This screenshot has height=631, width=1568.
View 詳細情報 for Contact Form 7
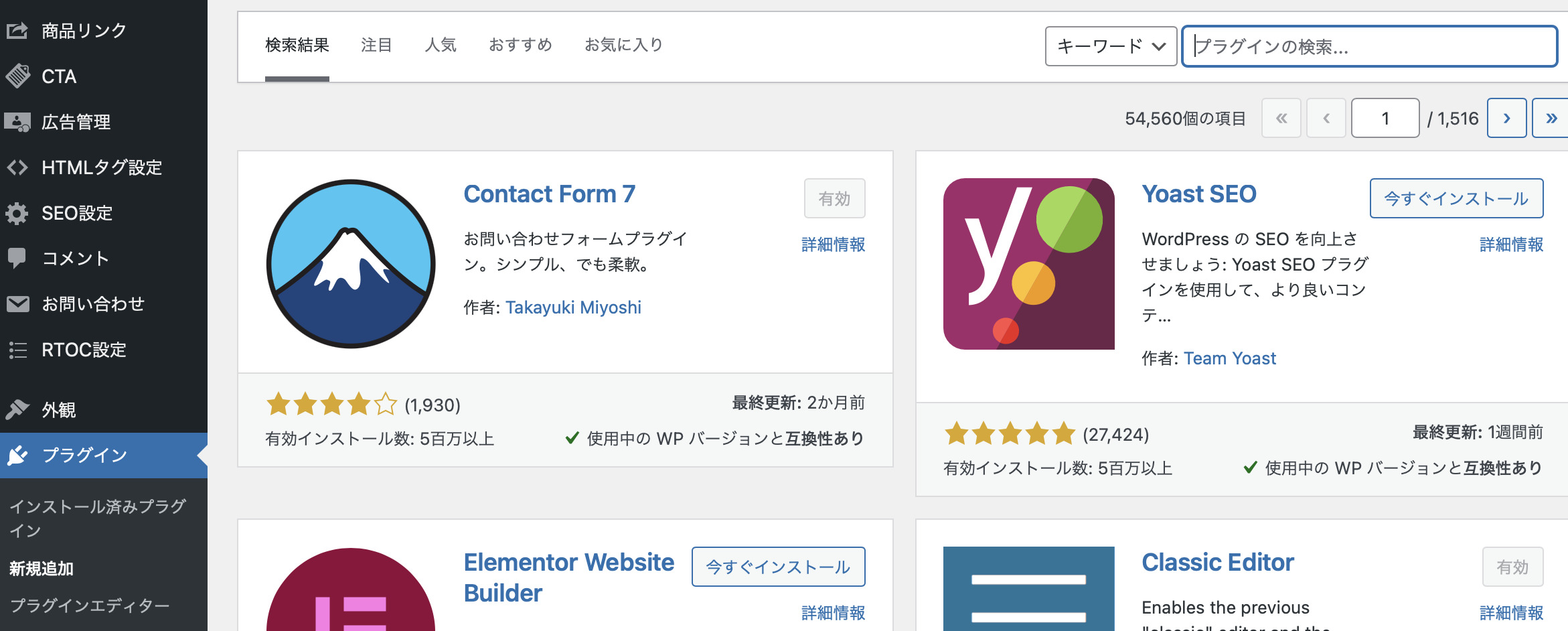833,244
